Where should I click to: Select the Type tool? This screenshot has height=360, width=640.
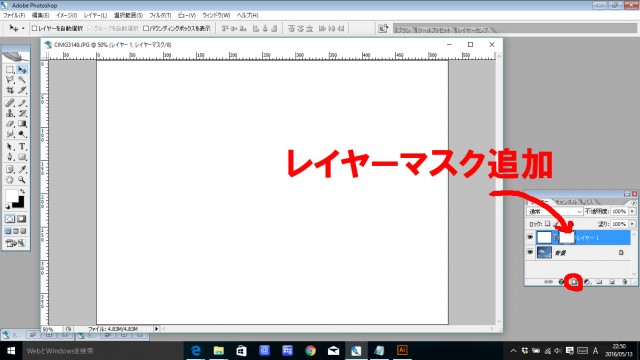pos(22,146)
